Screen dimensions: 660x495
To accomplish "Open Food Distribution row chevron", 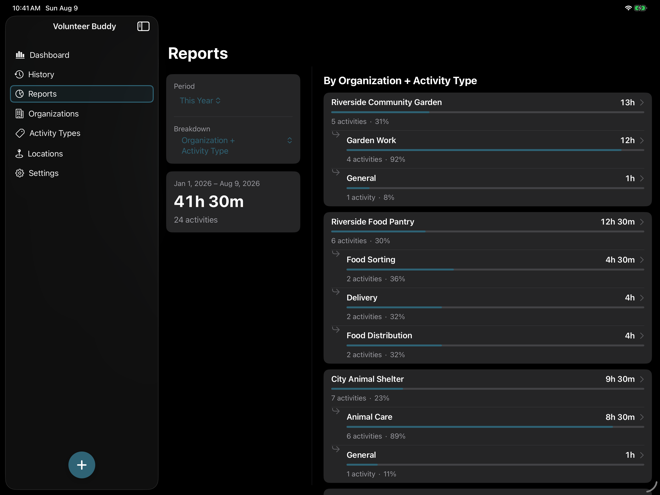I will [642, 335].
